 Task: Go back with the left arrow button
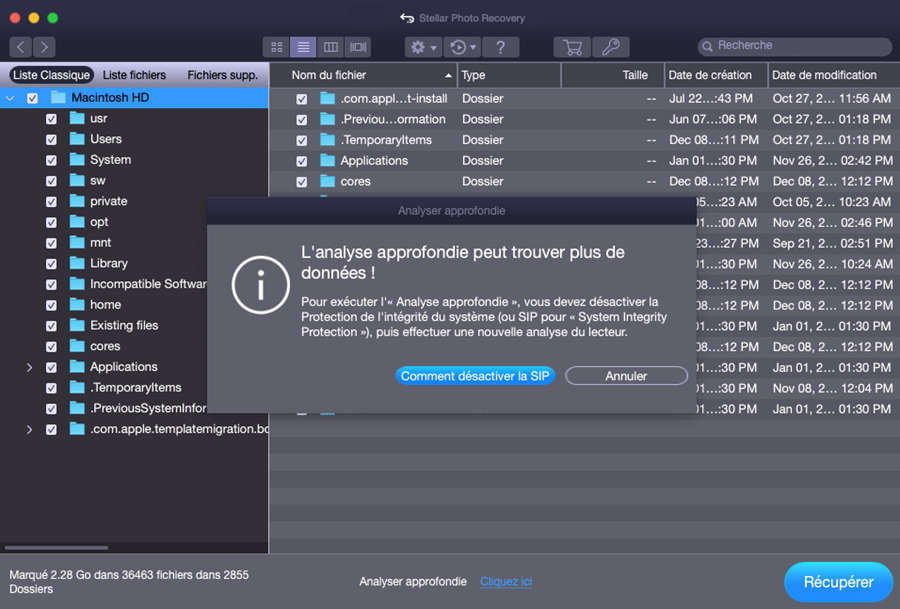pos(21,47)
